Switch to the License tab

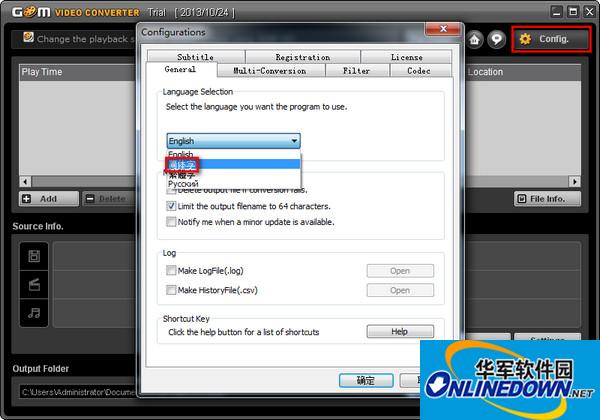[406, 57]
